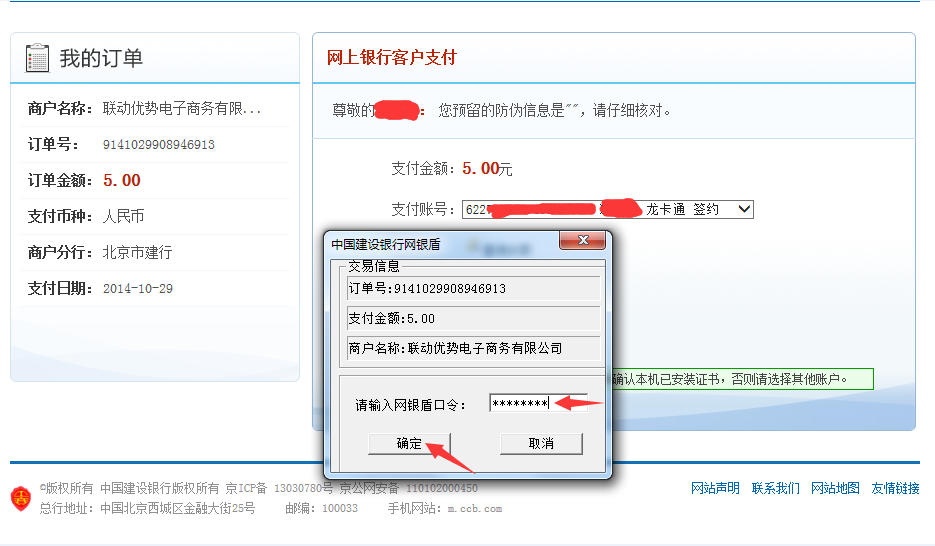Click the 订单金额 value 5.00
The image size is (935, 546).
pyautogui.click(x=122, y=181)
